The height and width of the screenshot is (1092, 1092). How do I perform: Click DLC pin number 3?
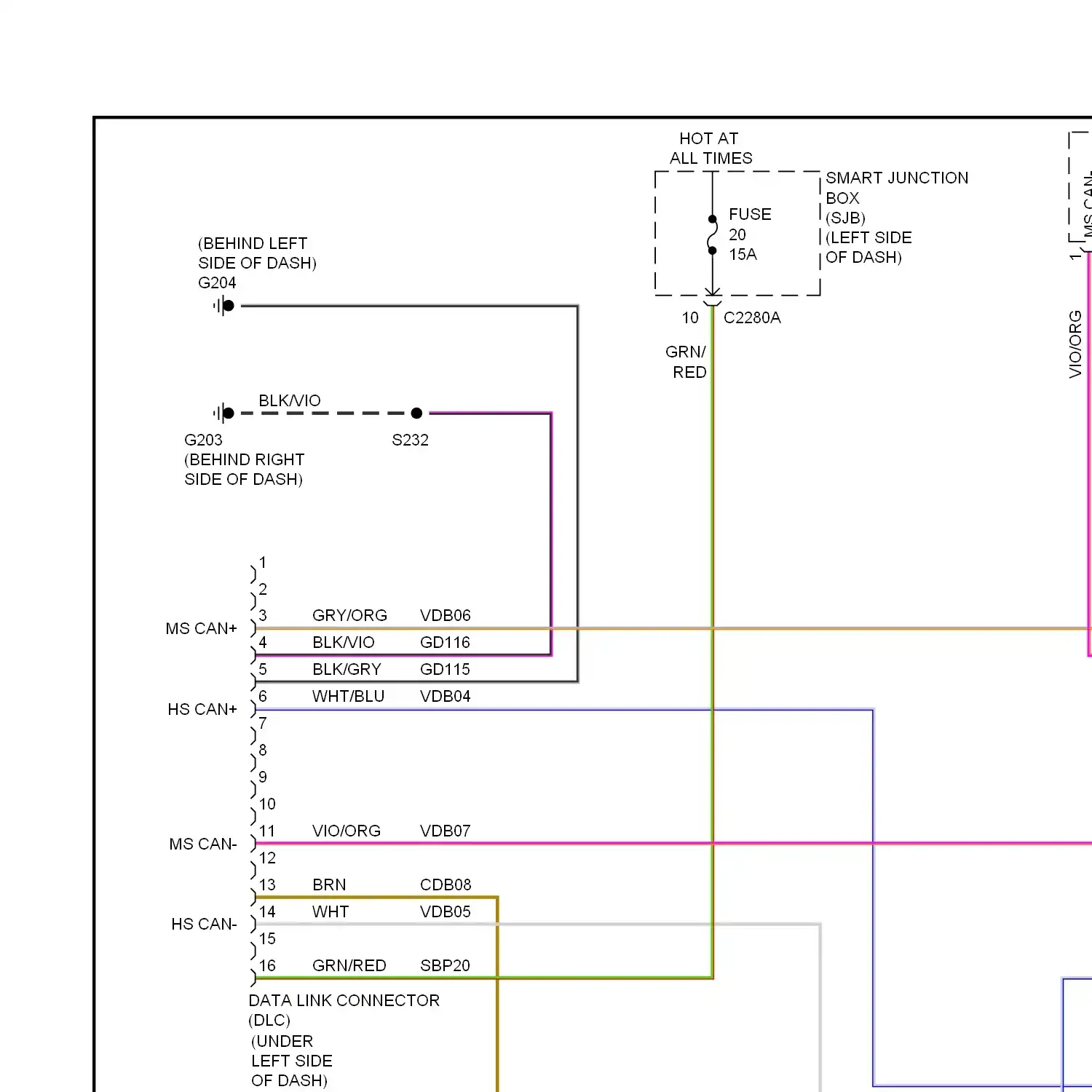pyautogui.click(x=263, y=615)
